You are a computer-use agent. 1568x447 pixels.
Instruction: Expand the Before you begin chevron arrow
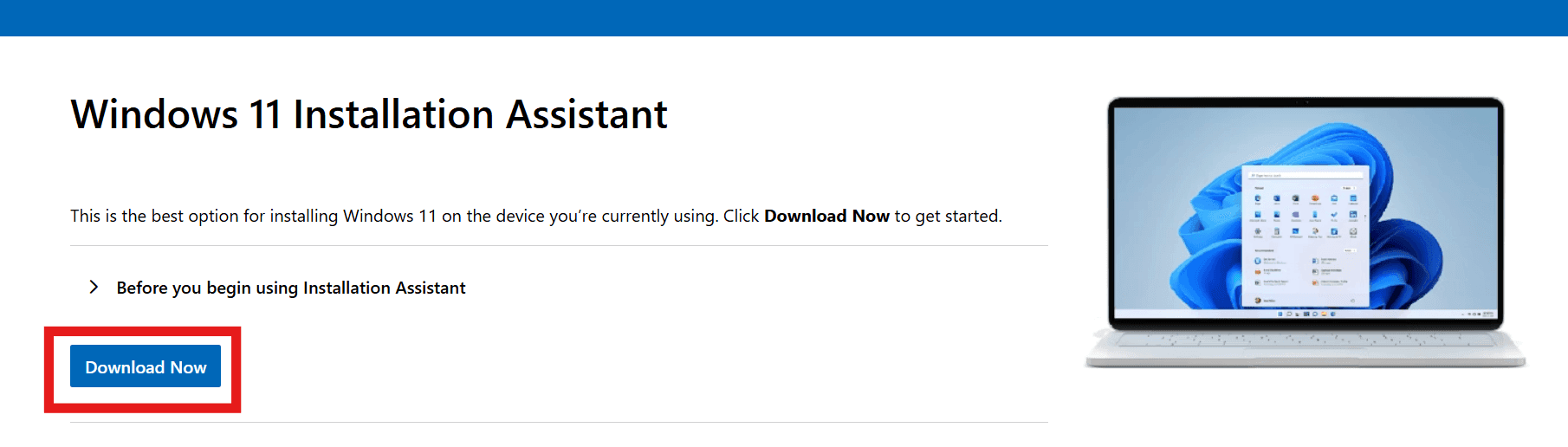coord(94,287)
